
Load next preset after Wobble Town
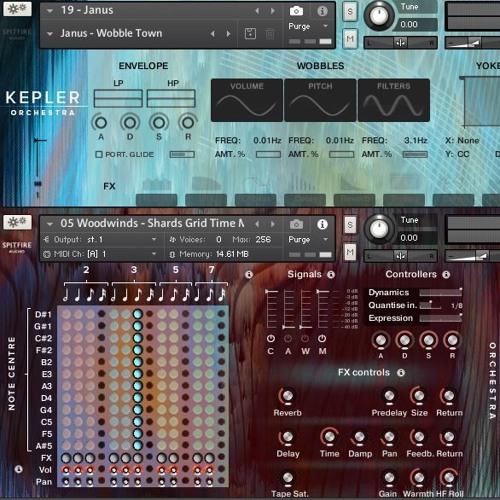point(228,34)
